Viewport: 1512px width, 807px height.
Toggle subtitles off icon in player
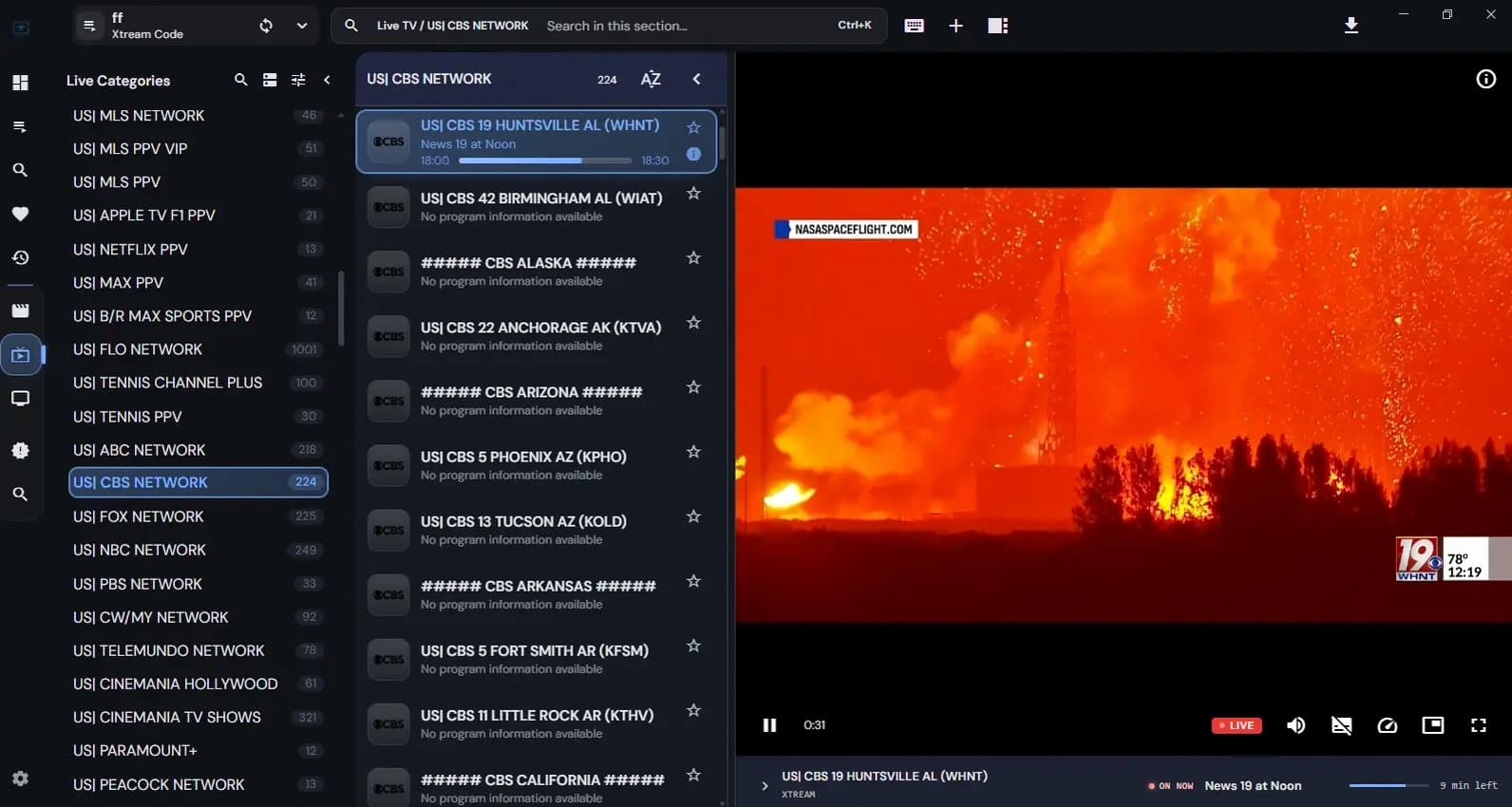coord(1342,725)
